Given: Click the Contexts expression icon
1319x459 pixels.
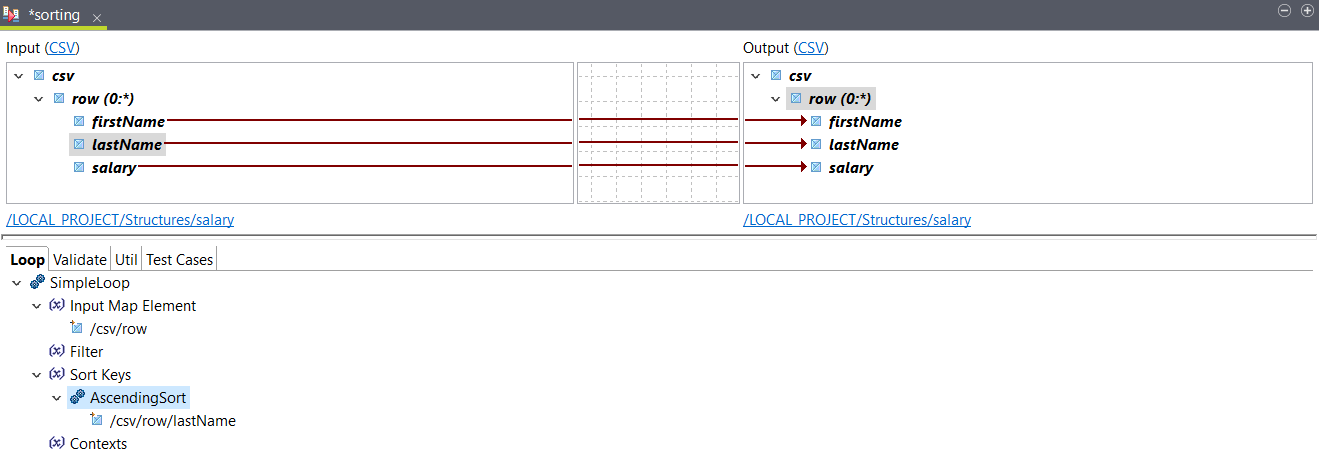Looking at the screenshot, I should coord(57,443).
